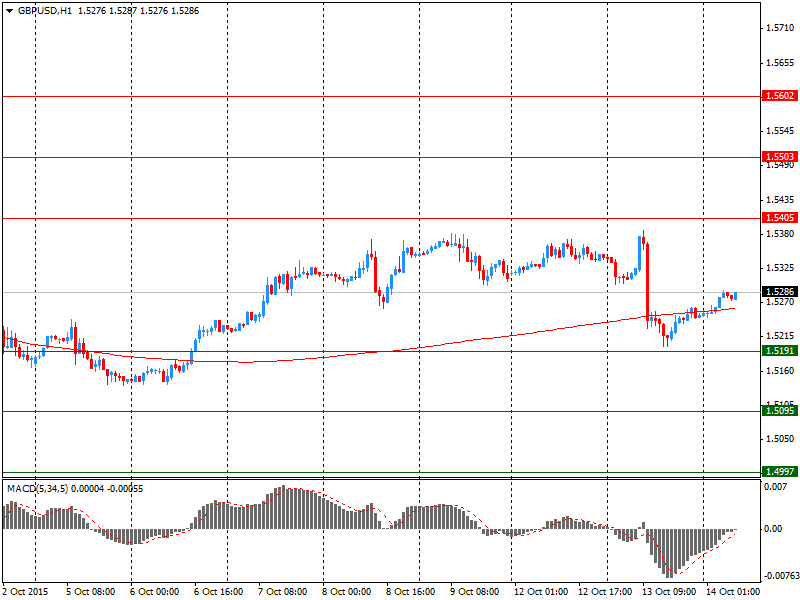Screen dimensions: 800x600
Task: Click the 12 Oct 17:00 time axis label
Action: 605,592
